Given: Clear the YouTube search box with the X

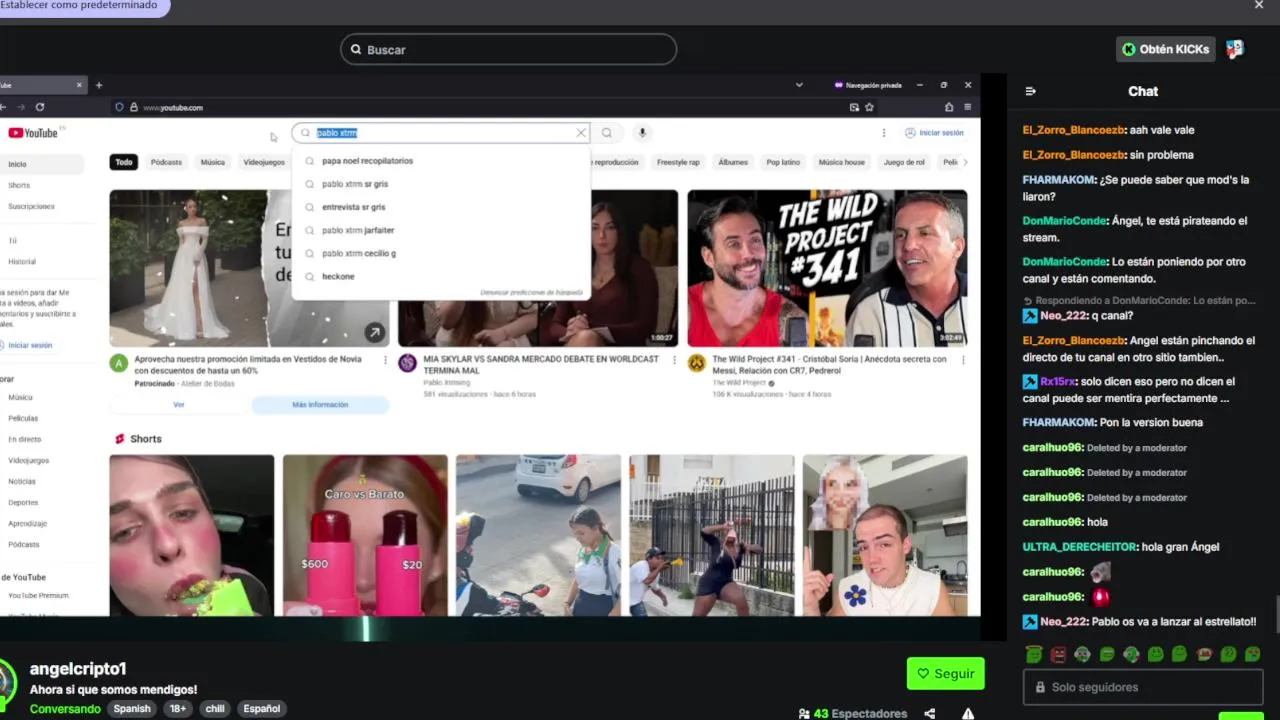Looking at the screenshot, I should pos(580,133).
